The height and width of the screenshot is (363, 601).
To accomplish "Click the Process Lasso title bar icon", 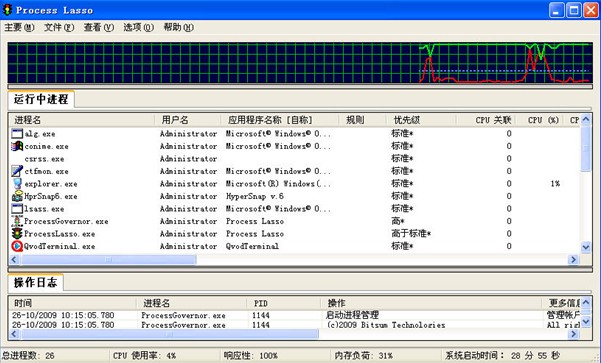I will pos(7,10).
